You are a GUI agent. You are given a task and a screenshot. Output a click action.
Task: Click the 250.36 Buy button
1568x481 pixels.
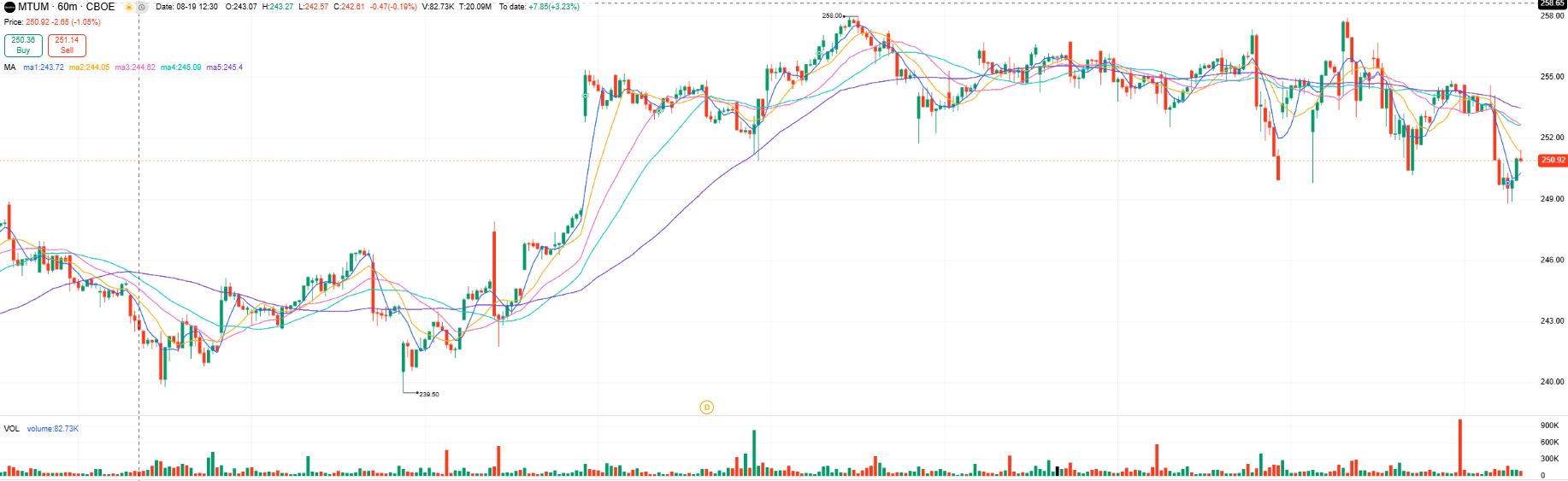tap(23, 45)
